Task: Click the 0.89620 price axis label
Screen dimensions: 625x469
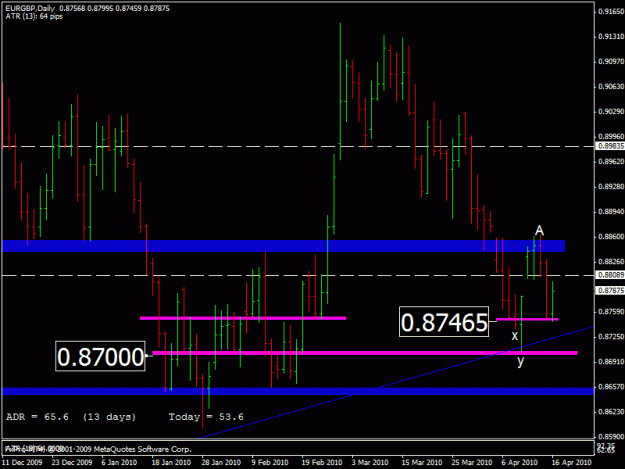Action: (x=611, y=161)
